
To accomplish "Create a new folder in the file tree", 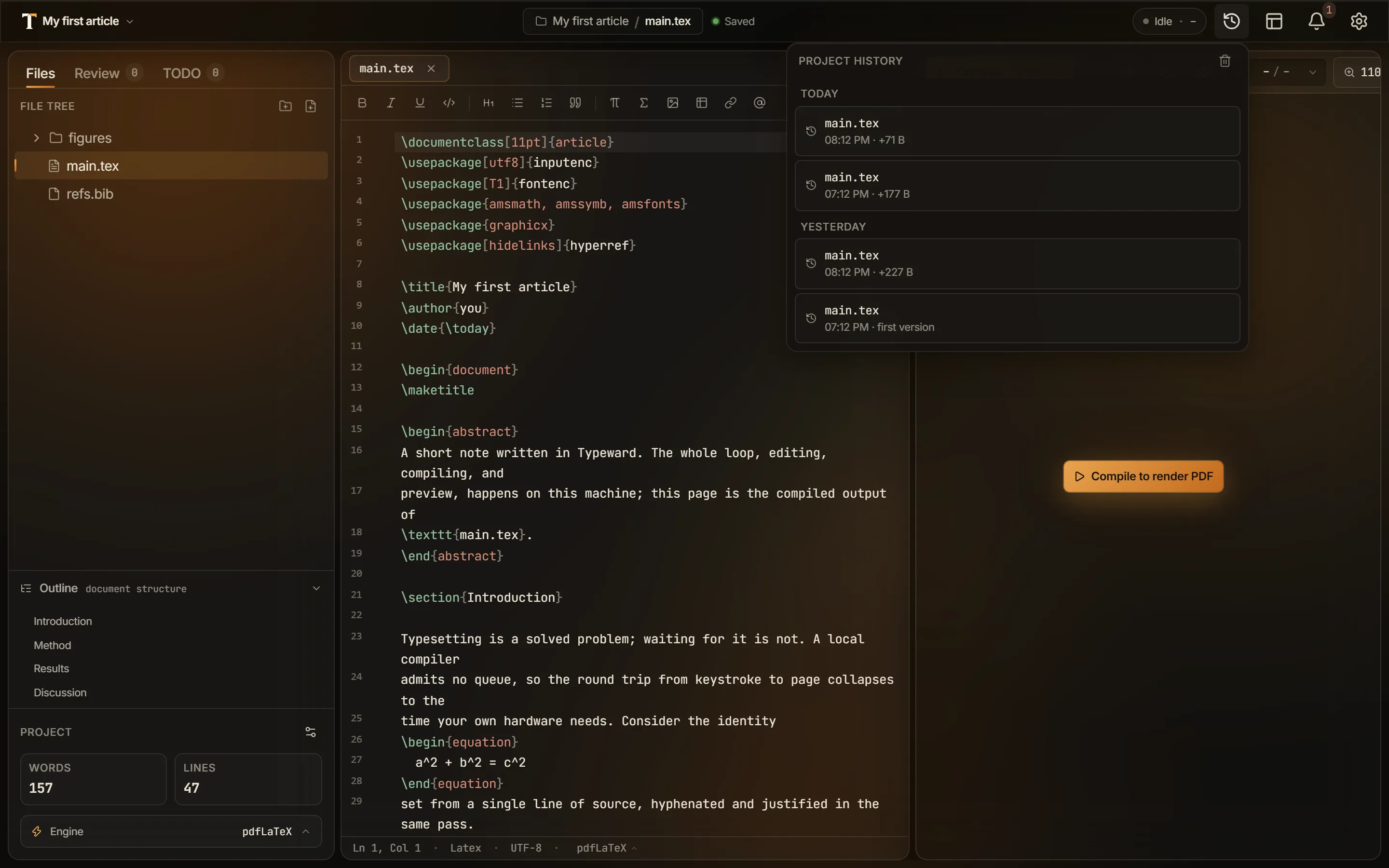I will [285, 106].
